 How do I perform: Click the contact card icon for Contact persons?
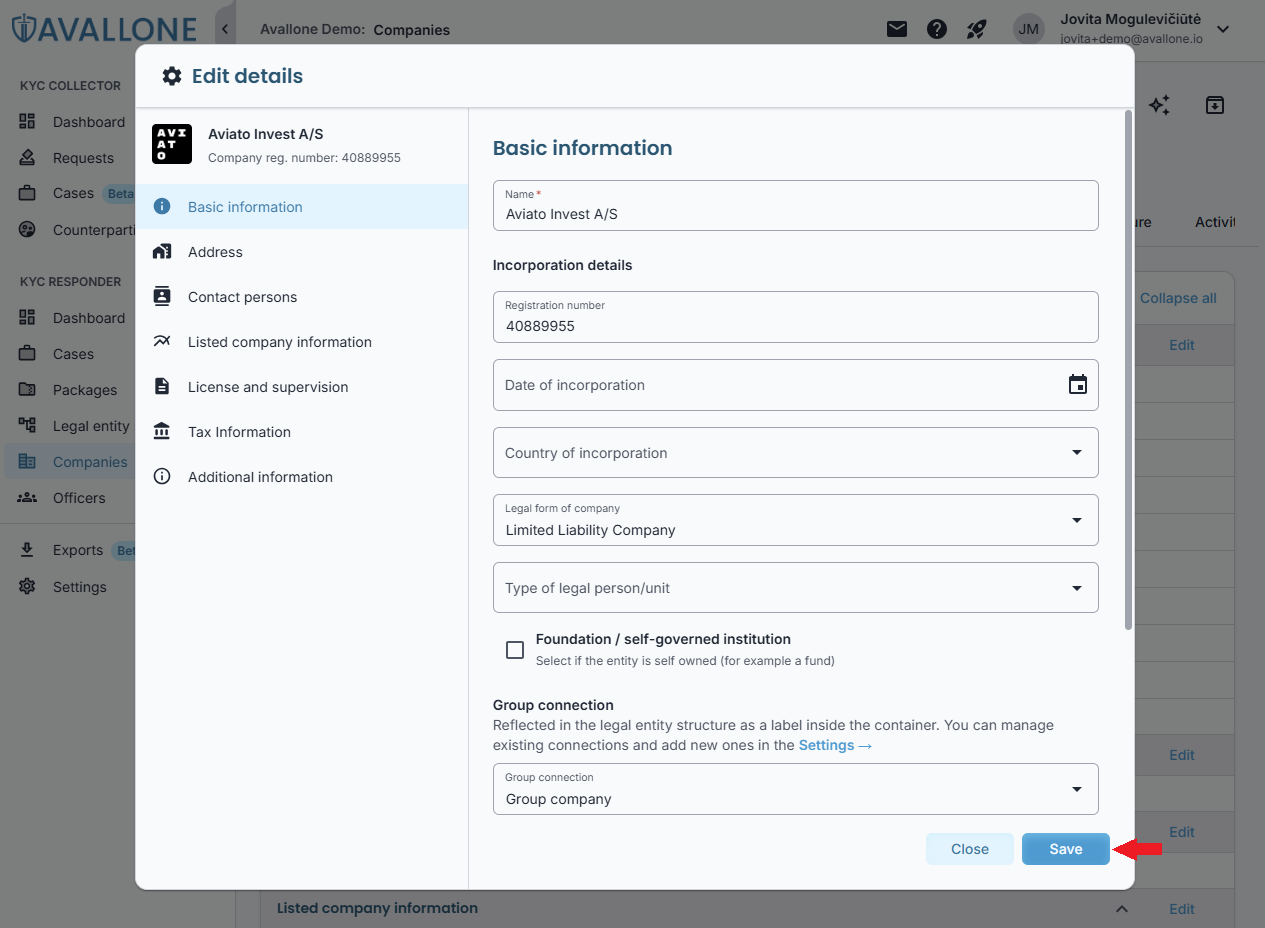(162, 297)
